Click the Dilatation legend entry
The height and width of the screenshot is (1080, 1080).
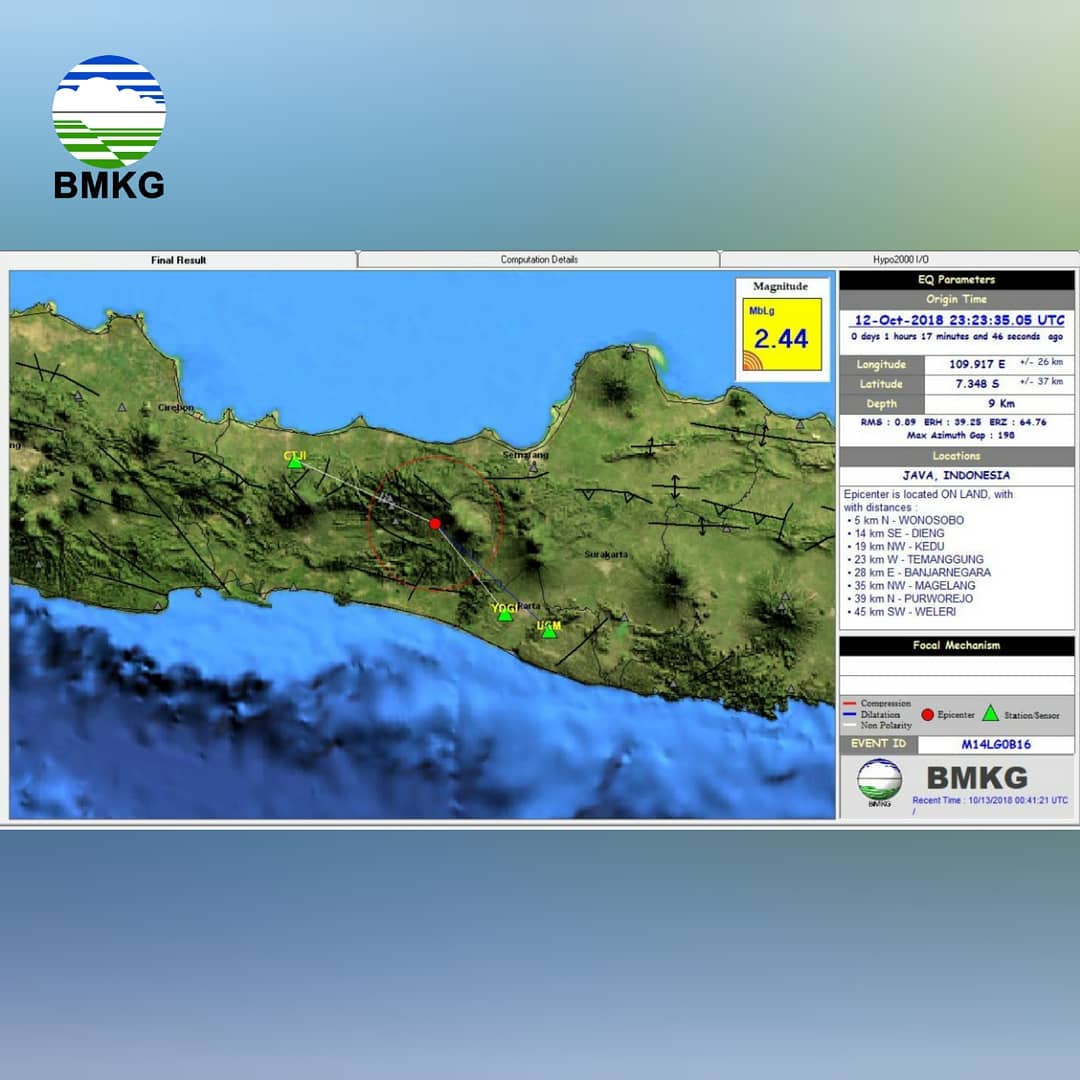(x=872, y=714)
